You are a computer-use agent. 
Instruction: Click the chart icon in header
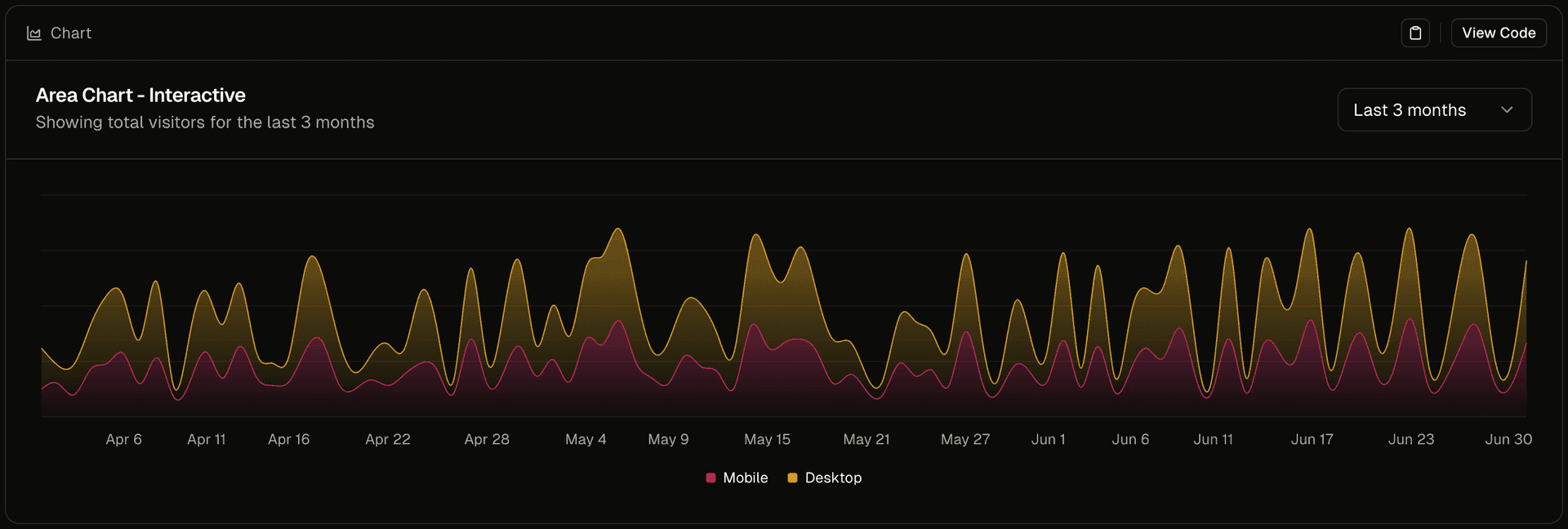pos(33,33)
